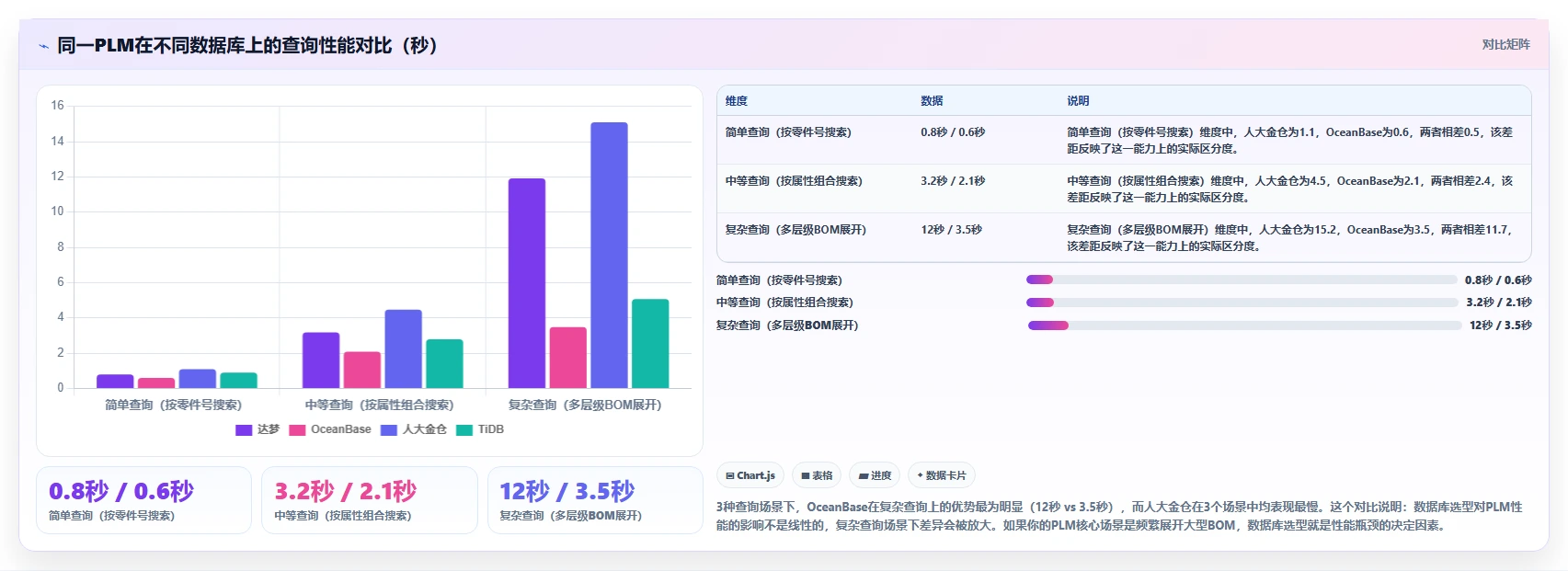Click the description mentioning 人大金仓为1.1
The height and width of the screenshot is (571, 1568).
1289,141
